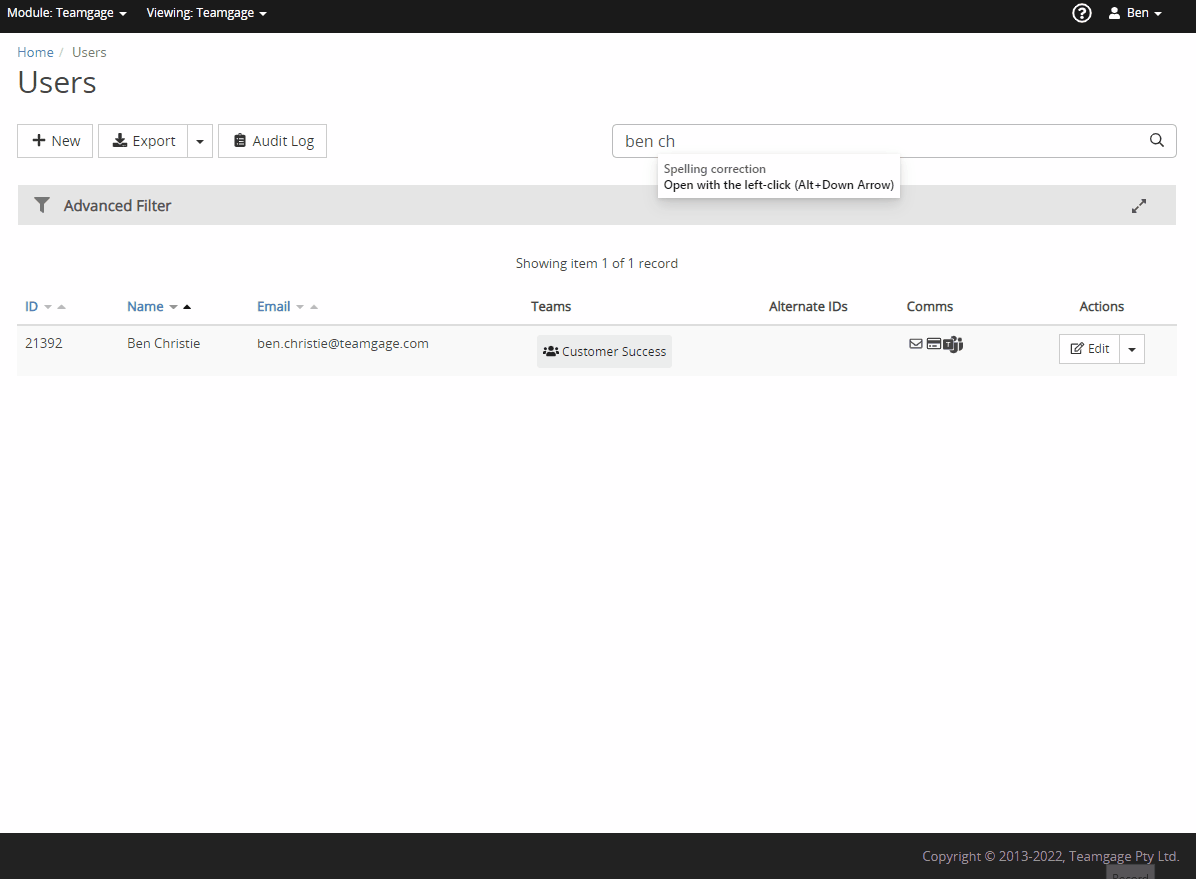Image resolution: width=1196 pixels, height=879 pixels.
Task: Click the Teamgage copyright footer text
Action: click(1050, 856)
